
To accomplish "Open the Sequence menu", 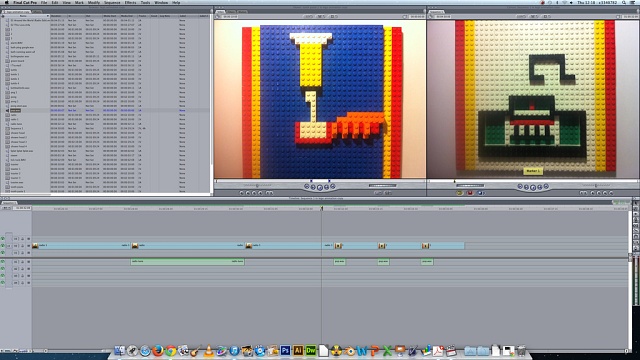I will point(112,2).
